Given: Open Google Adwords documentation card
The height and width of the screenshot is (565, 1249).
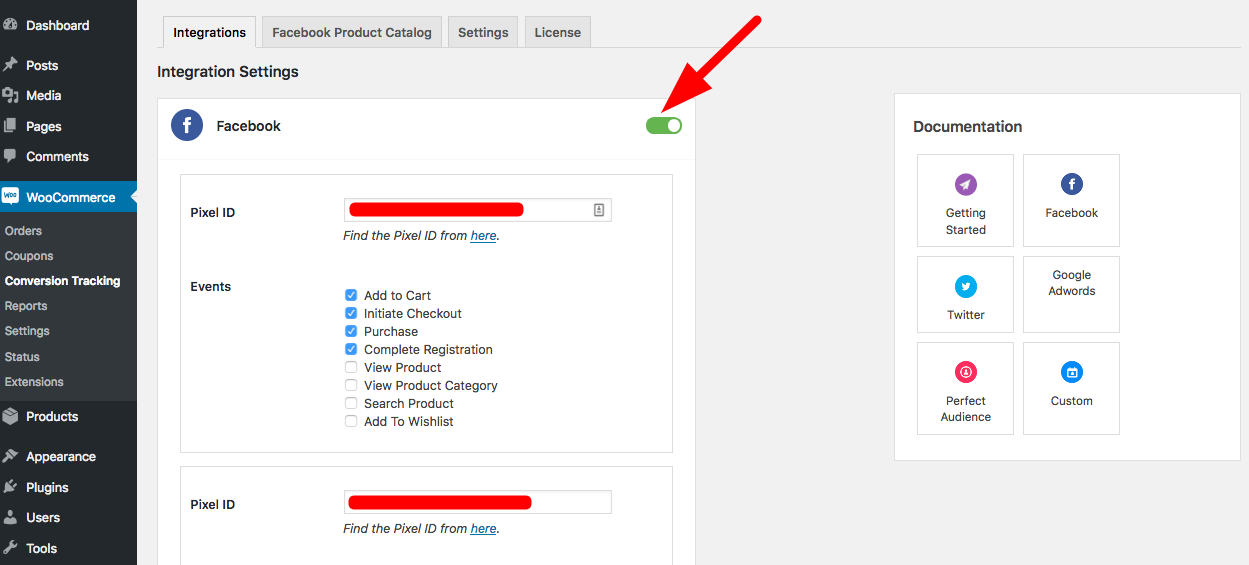Looking at the screenshot, I should click(1071, 294).
